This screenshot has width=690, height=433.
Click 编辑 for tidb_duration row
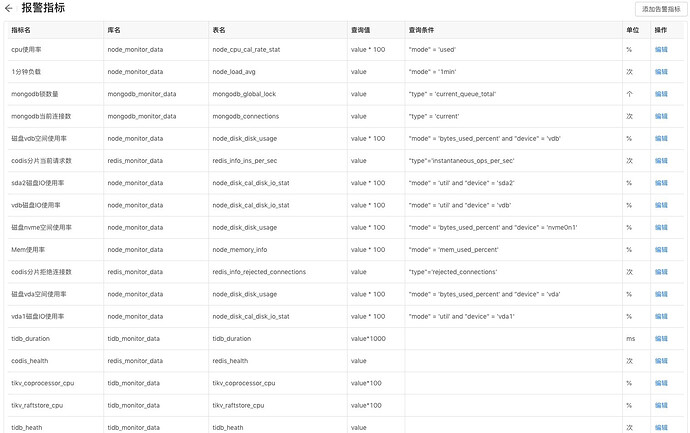pos(661,338)
